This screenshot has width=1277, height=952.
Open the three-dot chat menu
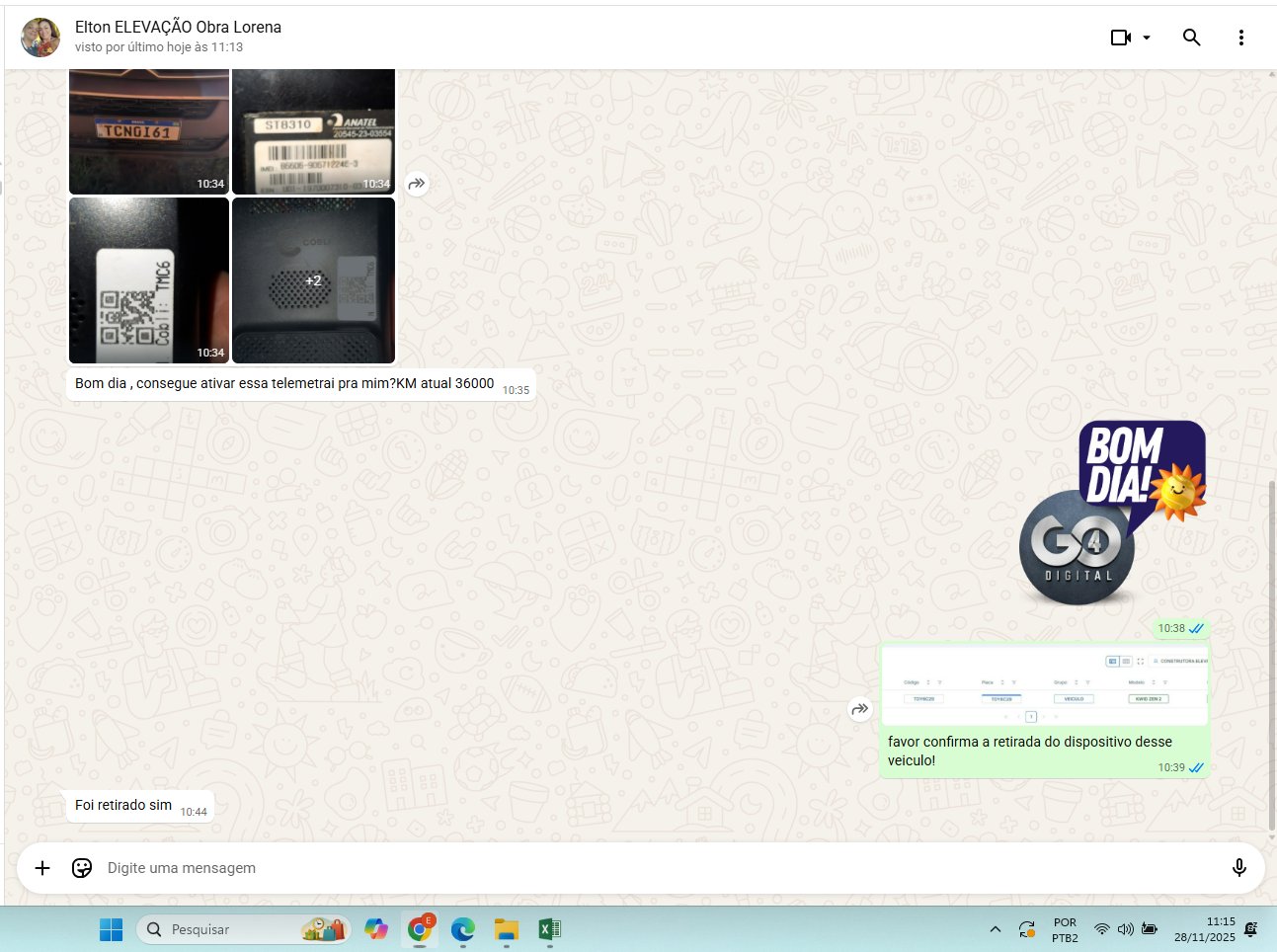[x=1240, y=38]
